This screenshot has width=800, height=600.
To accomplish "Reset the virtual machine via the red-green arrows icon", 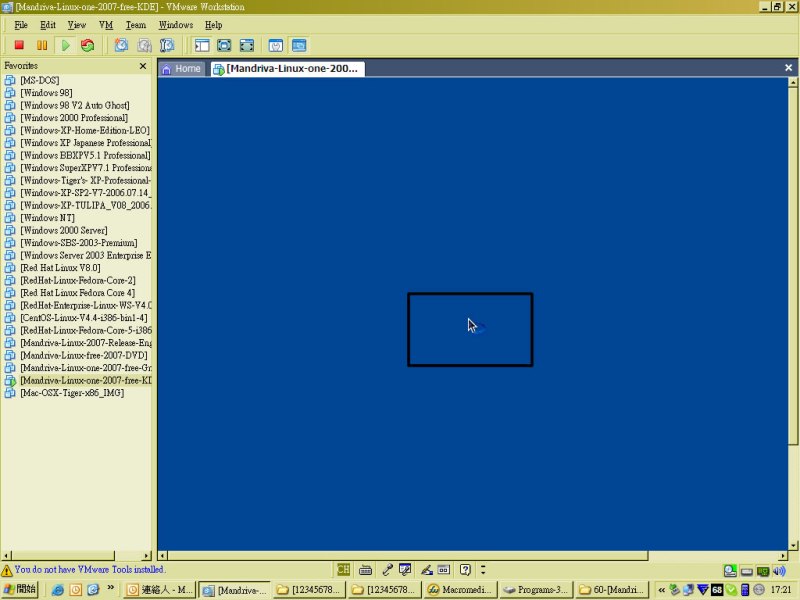I will 88,45.
